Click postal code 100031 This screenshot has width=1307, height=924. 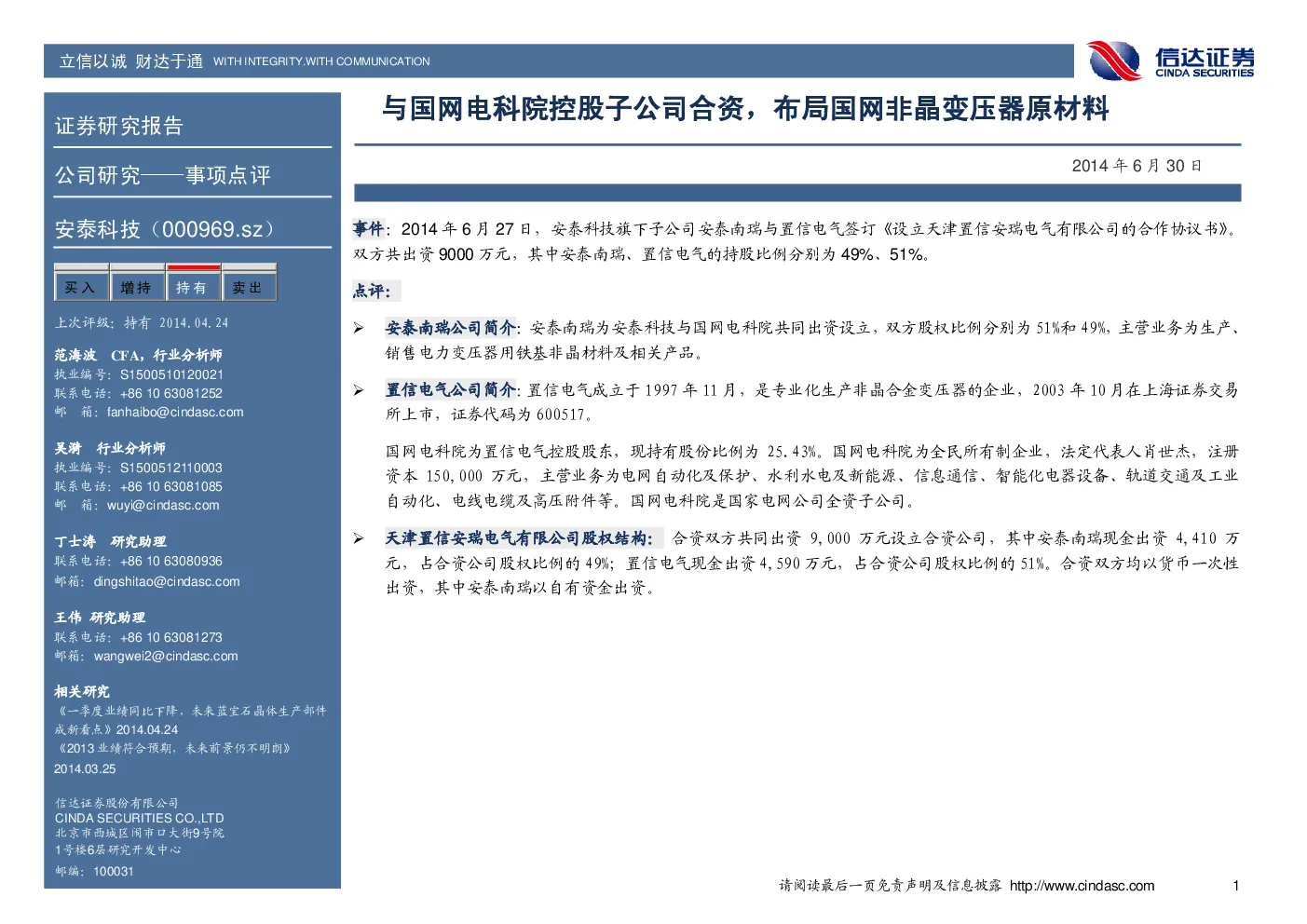coord(114,871)
